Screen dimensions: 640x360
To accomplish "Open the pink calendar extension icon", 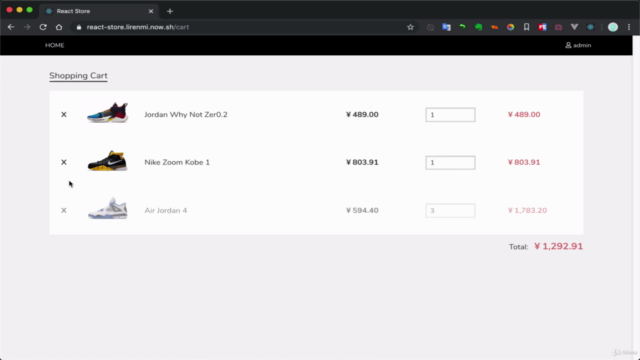I will click(558, 27).
